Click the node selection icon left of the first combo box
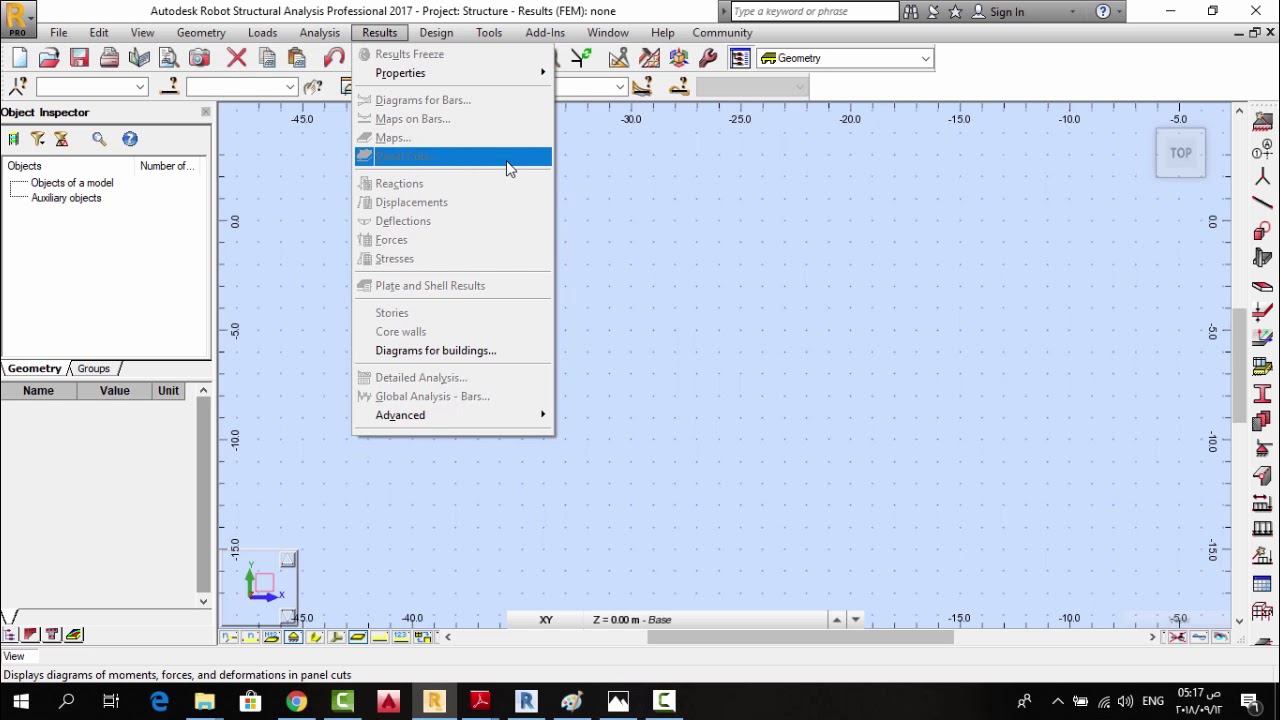1280x720 pixels. tap(18, 87)
